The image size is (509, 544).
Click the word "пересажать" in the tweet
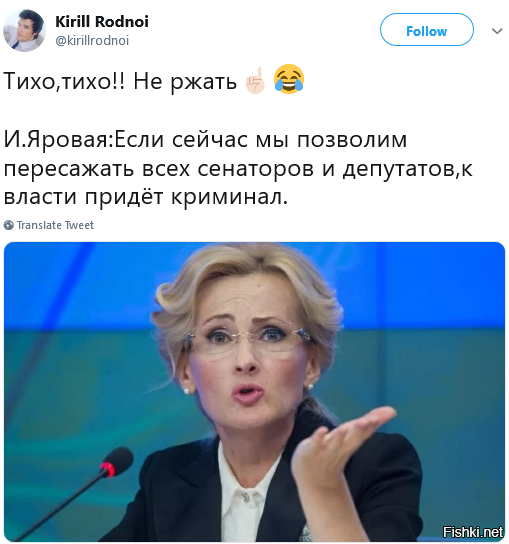pyautogui.click(x=69, y=170)
